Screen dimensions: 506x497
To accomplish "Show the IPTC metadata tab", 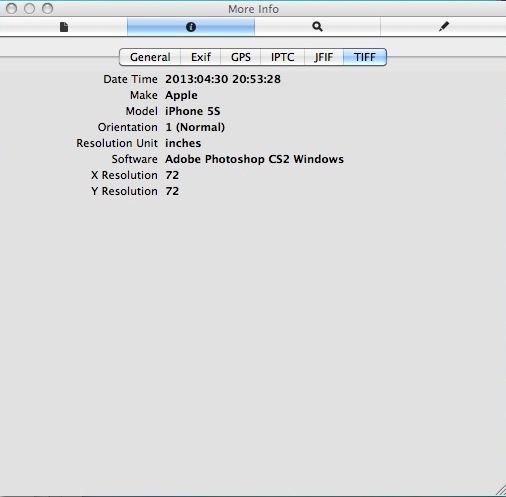I will pyautogui.click(x=282, y=57).
